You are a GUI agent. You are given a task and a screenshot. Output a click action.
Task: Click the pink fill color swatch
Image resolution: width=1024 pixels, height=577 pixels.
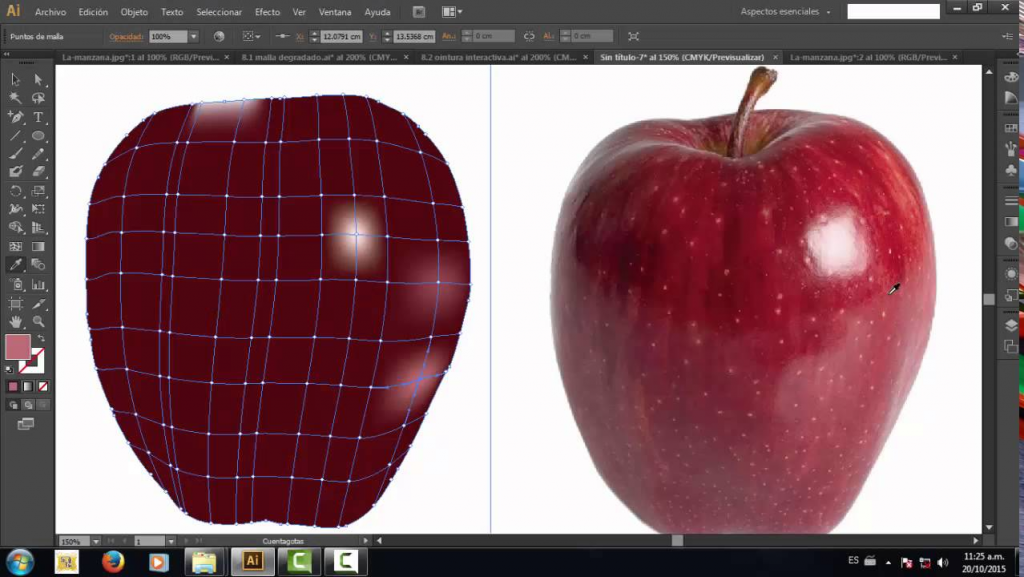click(x=18, y=347)
